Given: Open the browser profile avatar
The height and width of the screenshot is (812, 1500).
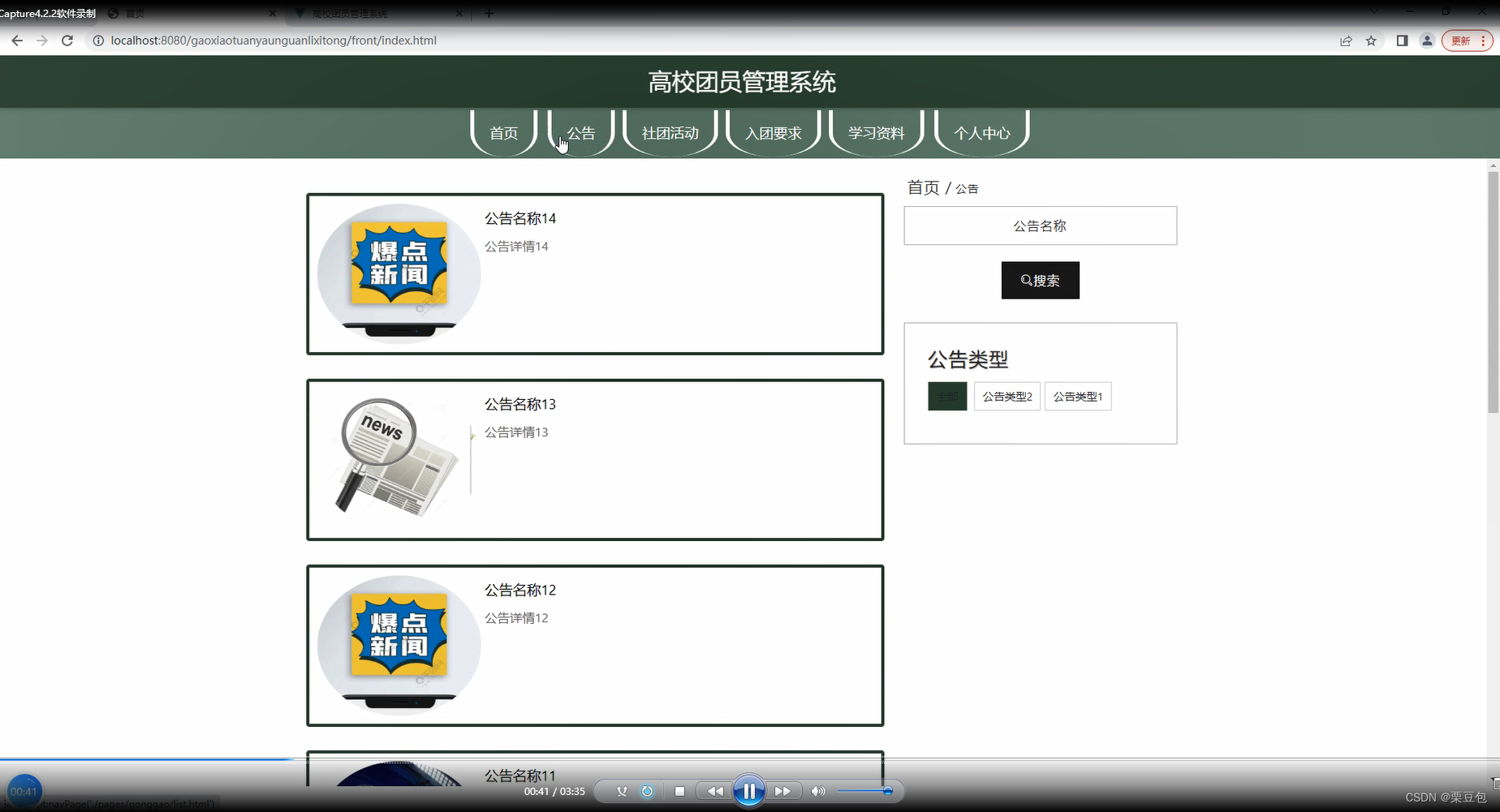Looking at the screenshot, I should pos(1427,41).
